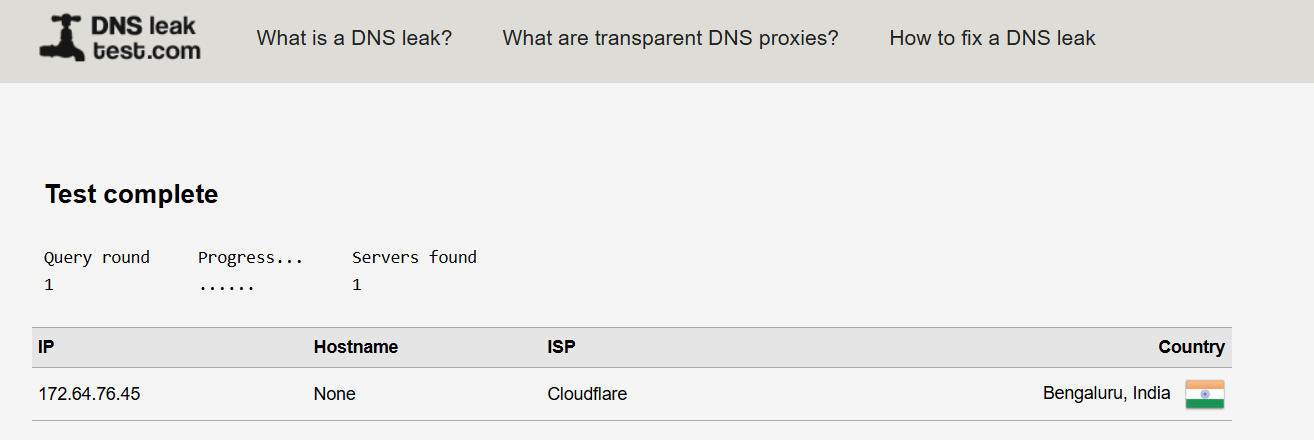Click the 'Progress...' label
Image resolution: width=1314 pixels, height=440 pixels.
tap(250, 257)
